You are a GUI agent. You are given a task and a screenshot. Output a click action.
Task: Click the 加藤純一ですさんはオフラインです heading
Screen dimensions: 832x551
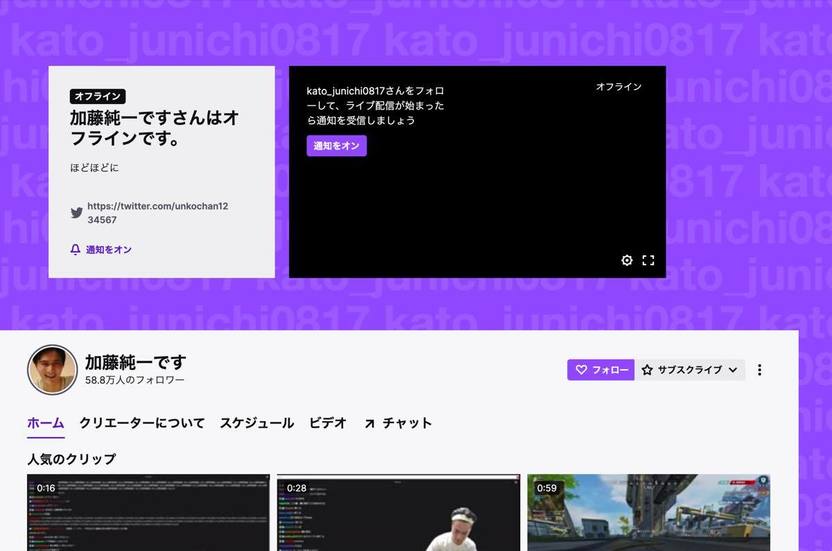coord(154,128)
